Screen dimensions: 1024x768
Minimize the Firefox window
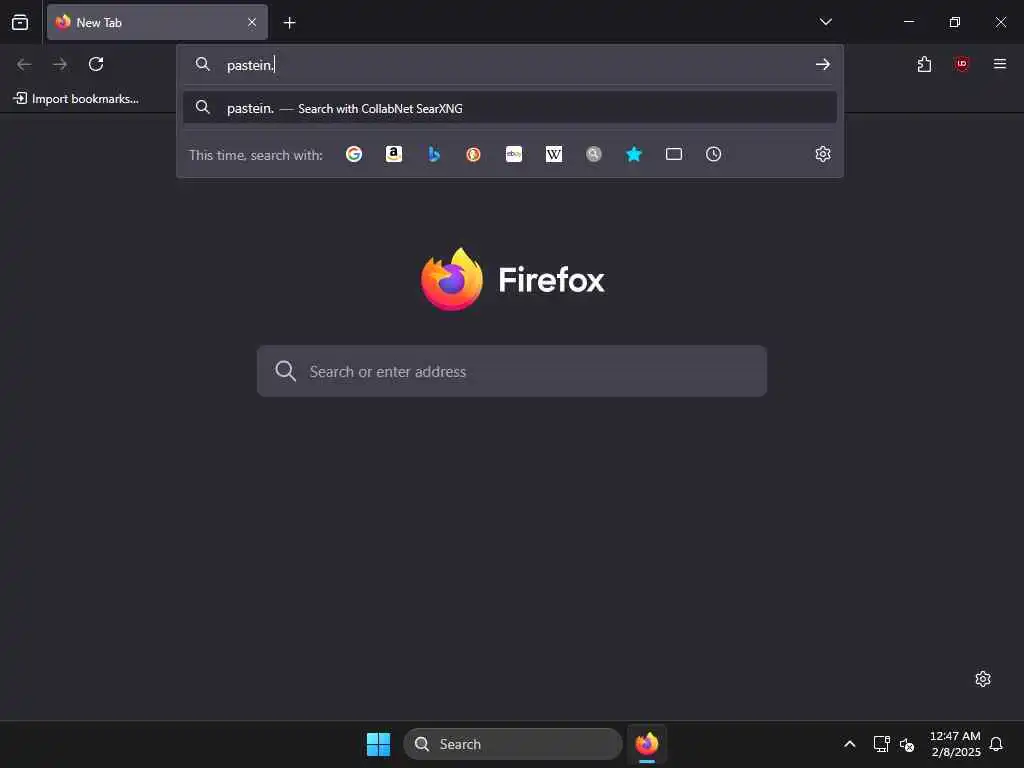click(908, 22)
